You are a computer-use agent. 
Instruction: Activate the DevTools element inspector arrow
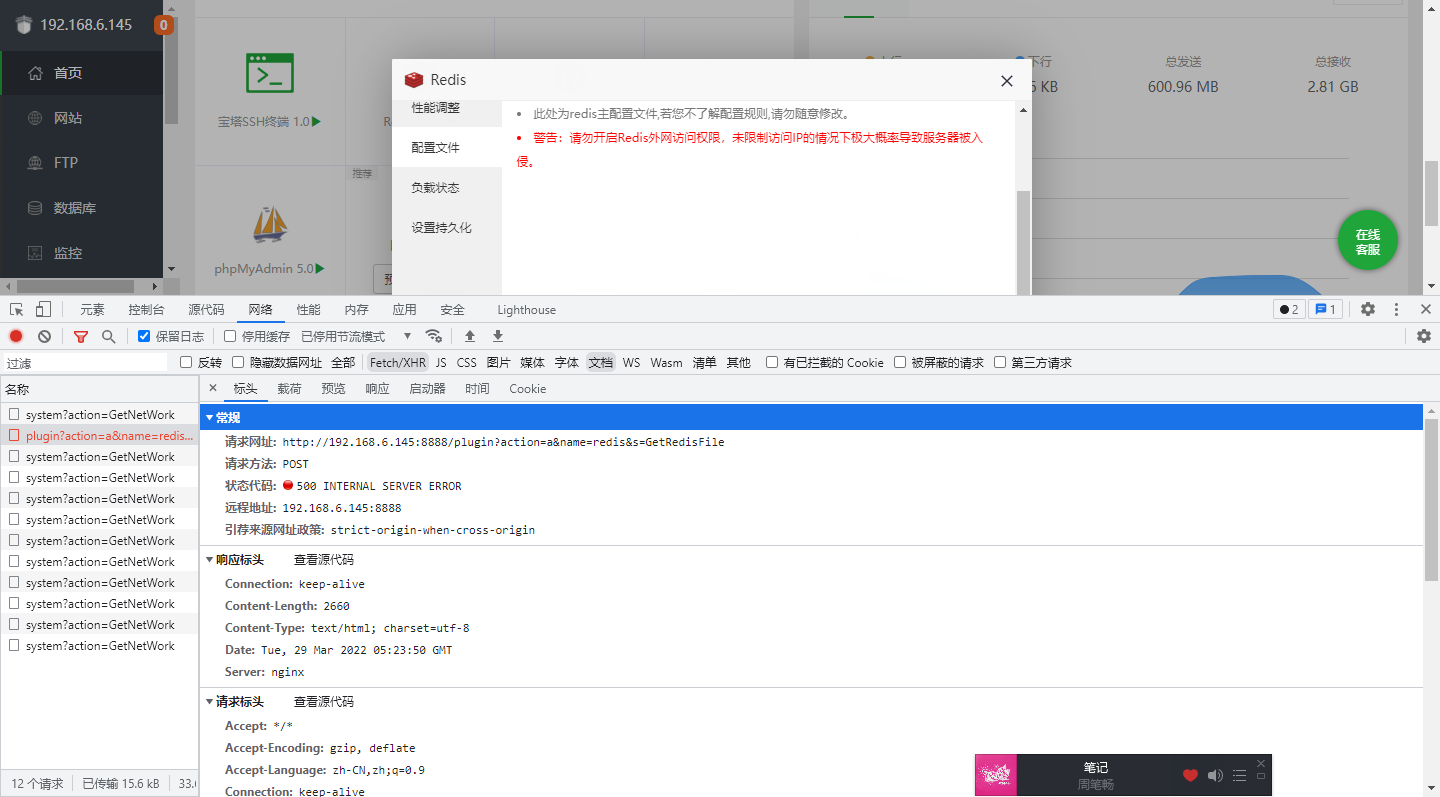point(17,310)
